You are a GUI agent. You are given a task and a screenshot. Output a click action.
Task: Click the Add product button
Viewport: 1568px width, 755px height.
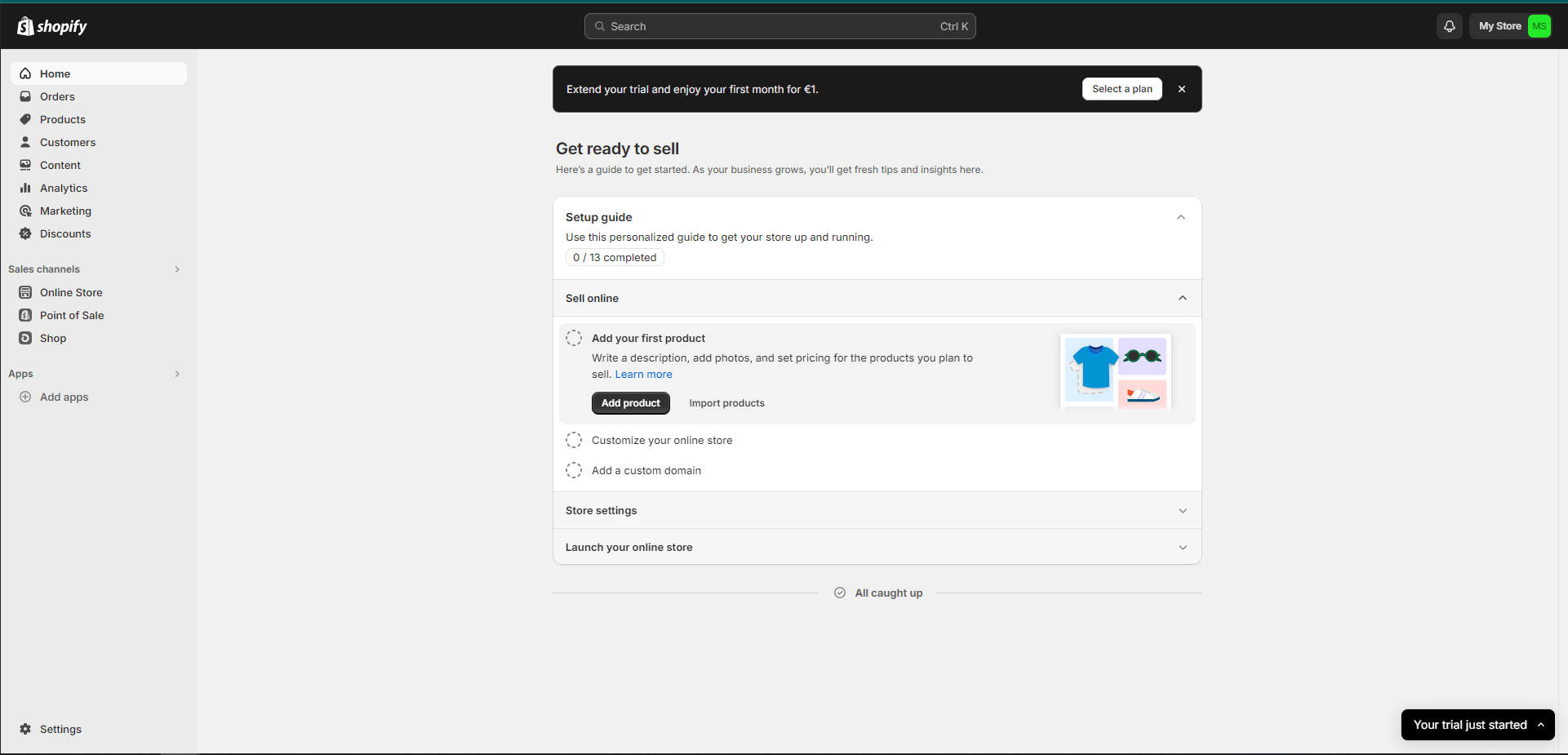(631, 403)
